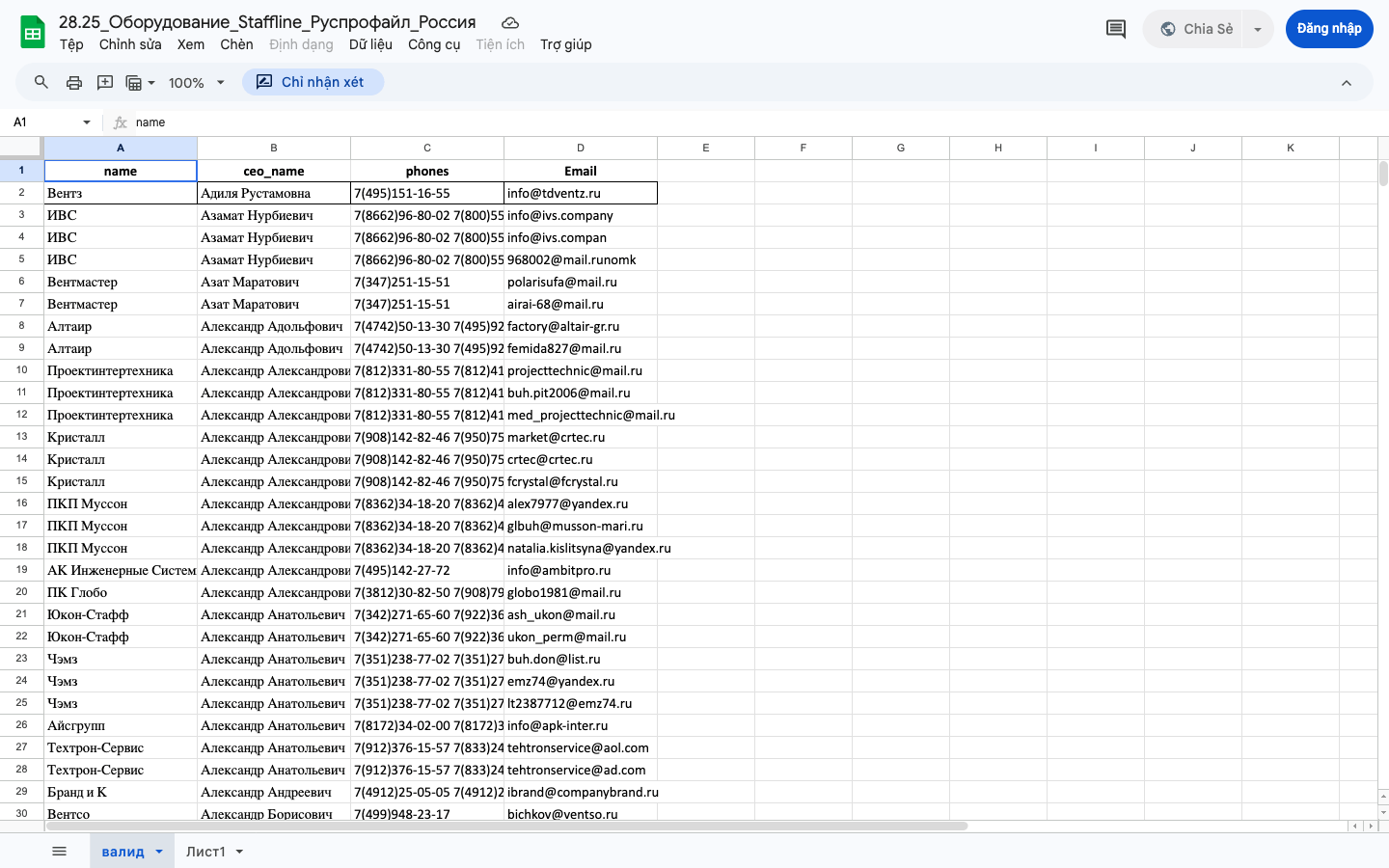Open the Chèn menu
Image resolution: width=1389 pixels, height=868 pixels.
[x=236, y=44]
